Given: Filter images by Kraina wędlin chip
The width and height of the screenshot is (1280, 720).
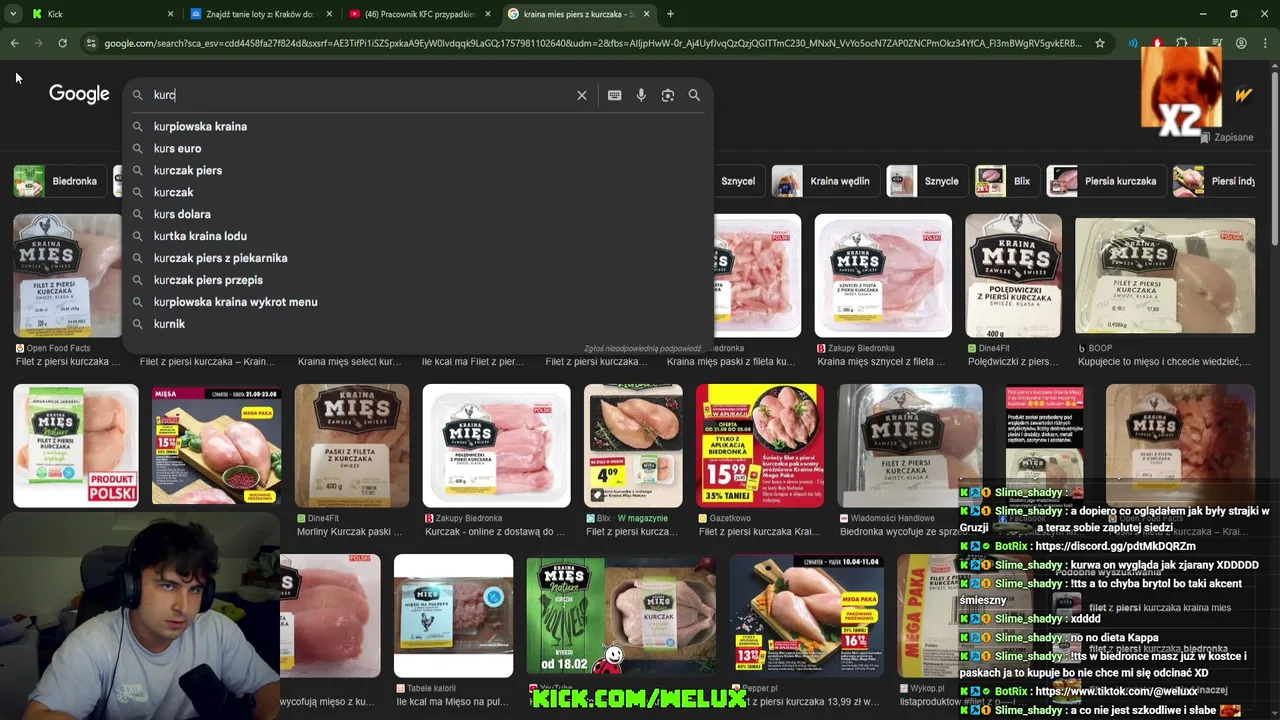Looking at the screenshot, I should click(825, 181).
